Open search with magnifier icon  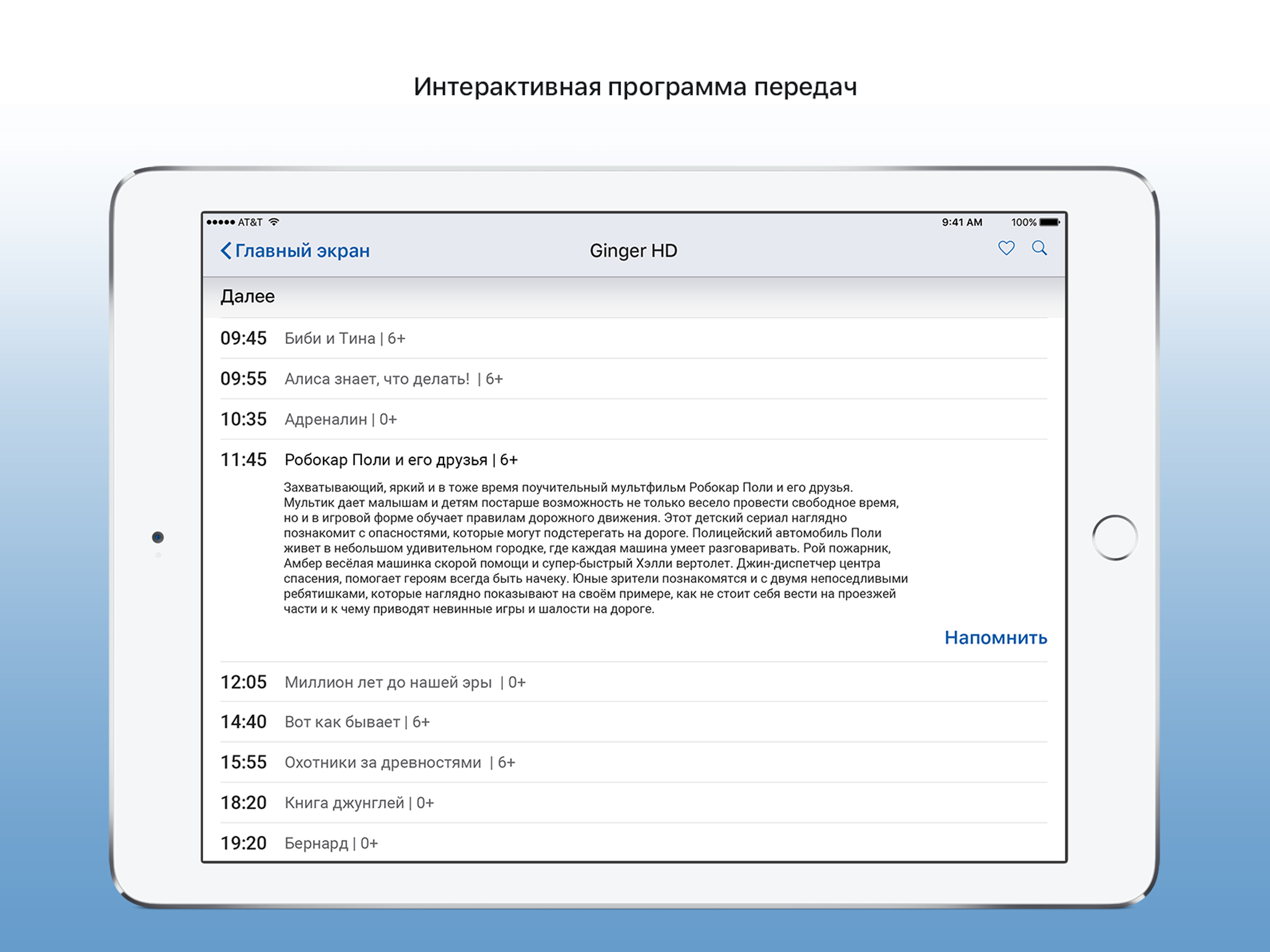(x=1039, y=248)
